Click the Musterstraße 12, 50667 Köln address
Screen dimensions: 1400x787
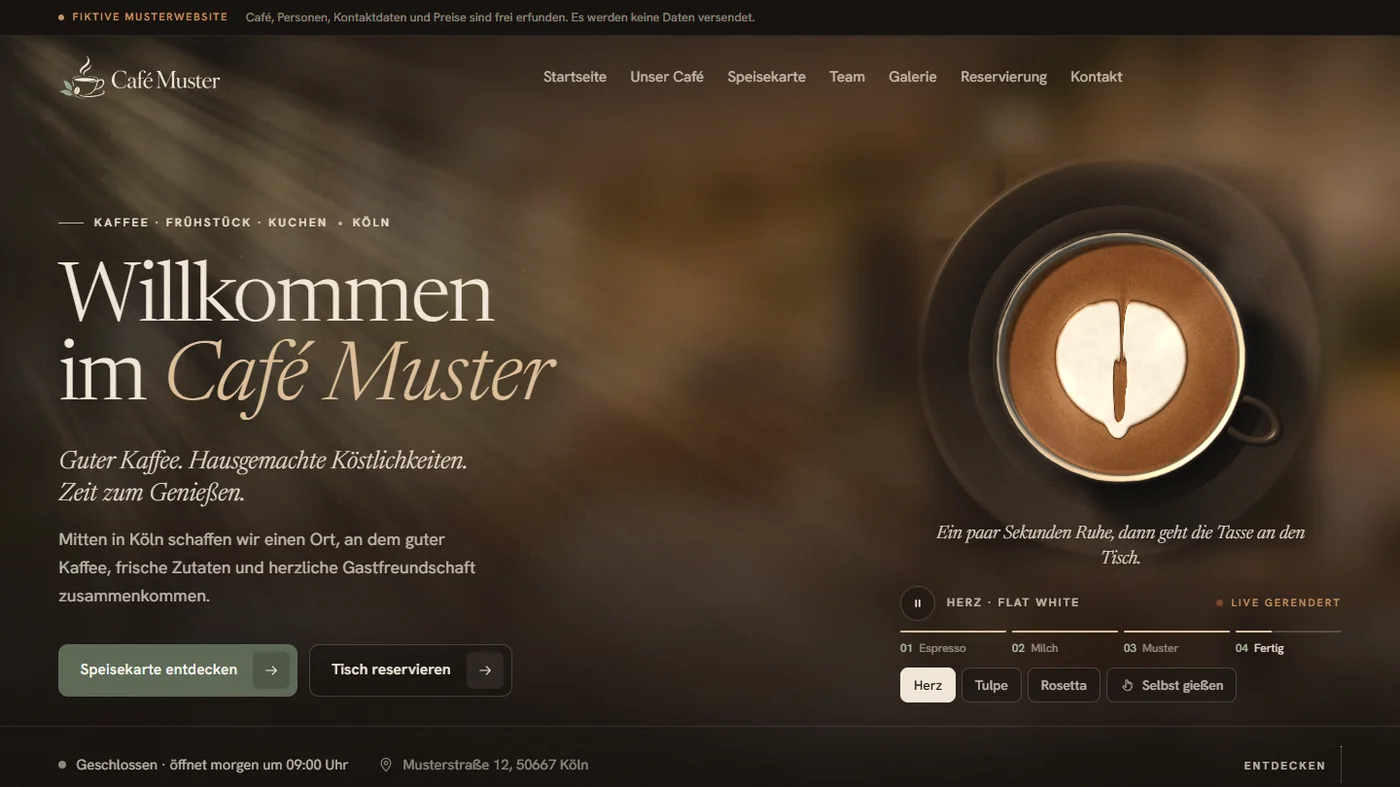pyautogui.click(x=496, y=765)
